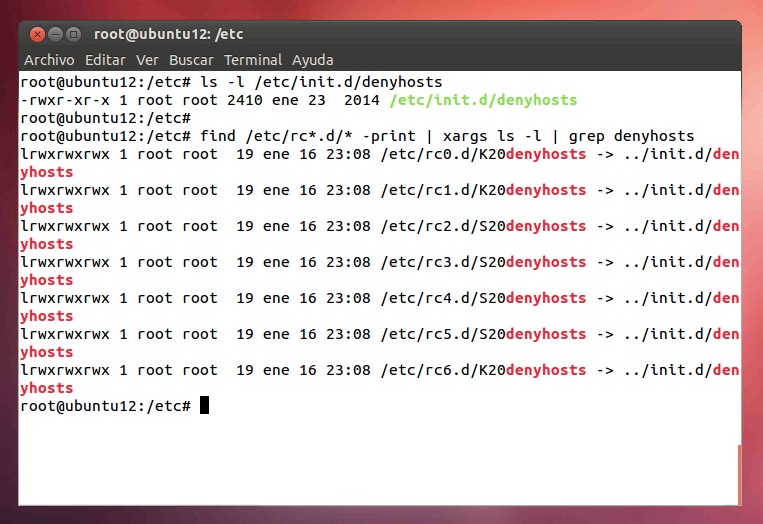Click the /etc/rc3.d/S20denyhosts entry
The height and width of the screenshot is (524, 763).
tap(483, 262)
